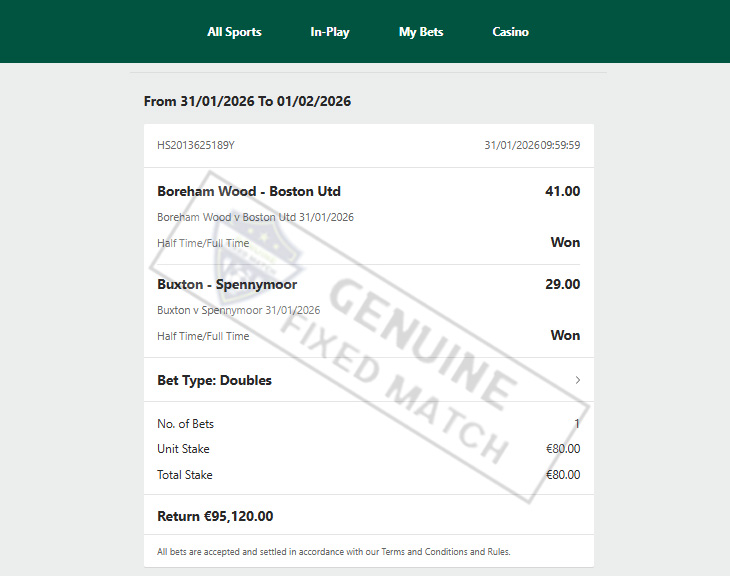Viewport: 730px width, 576px height.
Task: Go to the In-Play section
Action: point(330,32)
